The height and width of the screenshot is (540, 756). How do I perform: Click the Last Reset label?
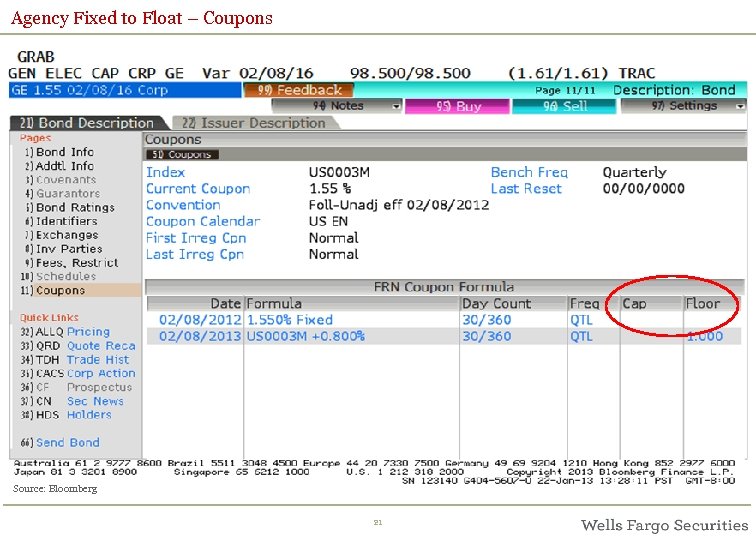point(526,189)
